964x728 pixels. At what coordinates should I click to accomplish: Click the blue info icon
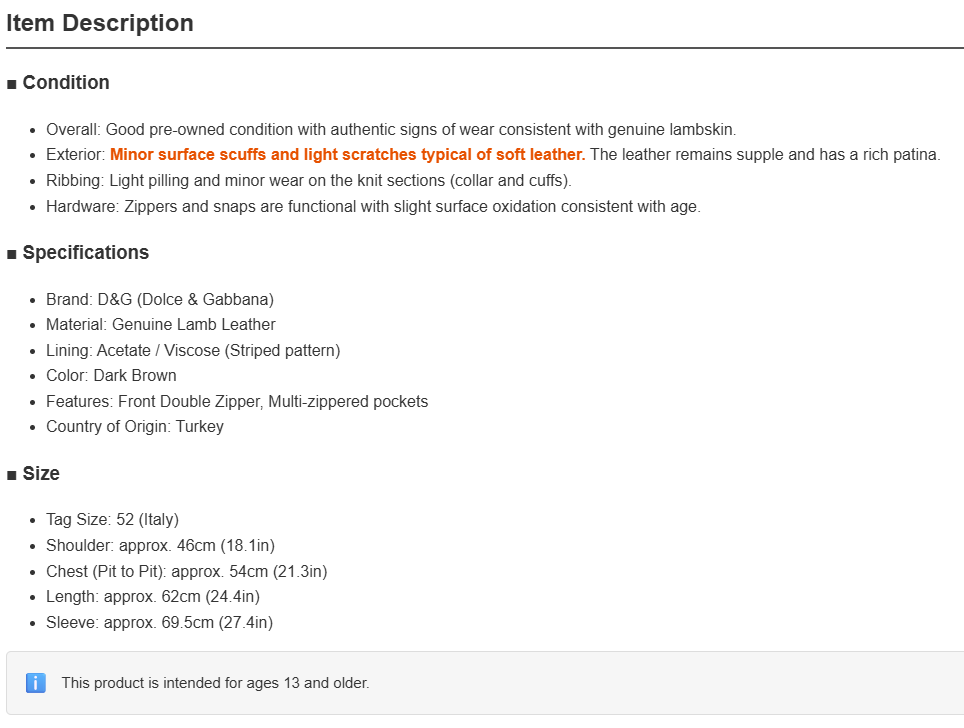tap(36, 682)
